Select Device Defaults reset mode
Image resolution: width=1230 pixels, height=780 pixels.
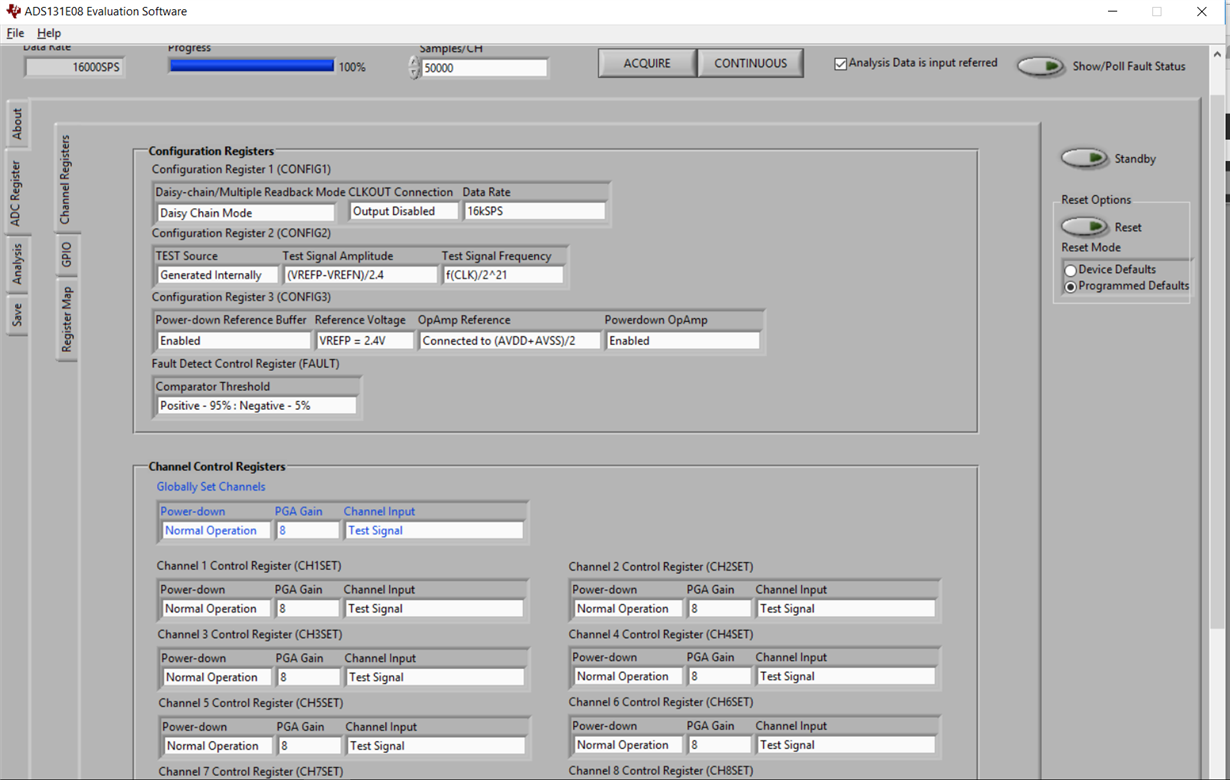(x=1070, y=270)
